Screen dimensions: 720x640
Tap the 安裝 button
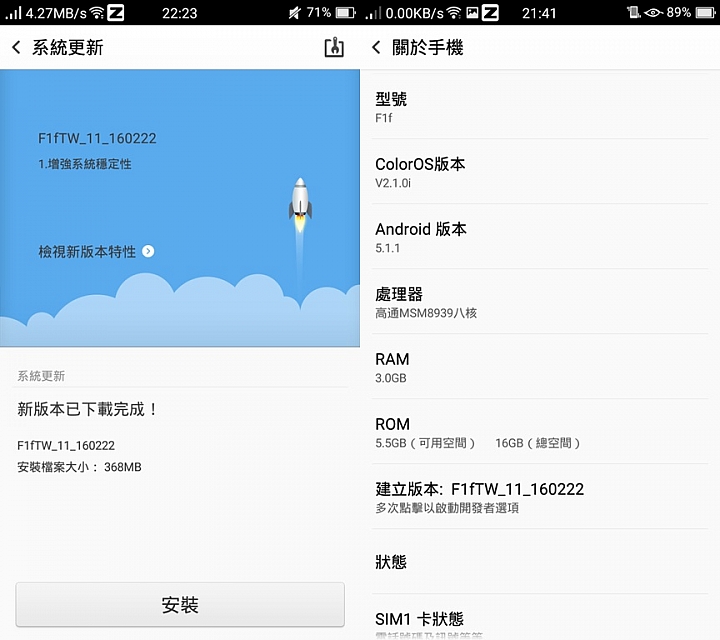point(180,604)
